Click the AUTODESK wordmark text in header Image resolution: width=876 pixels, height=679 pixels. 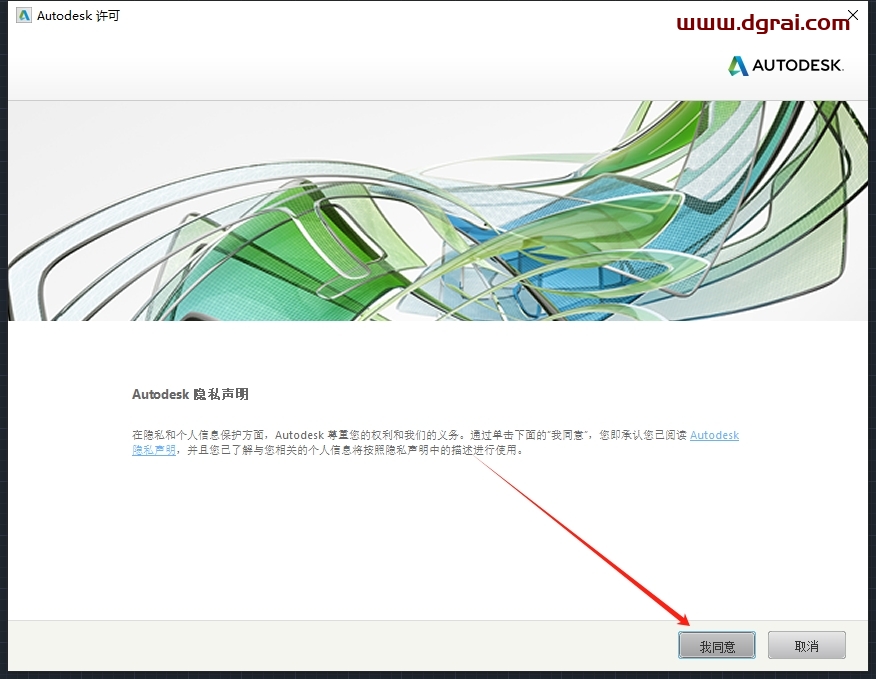pos(798,66)
